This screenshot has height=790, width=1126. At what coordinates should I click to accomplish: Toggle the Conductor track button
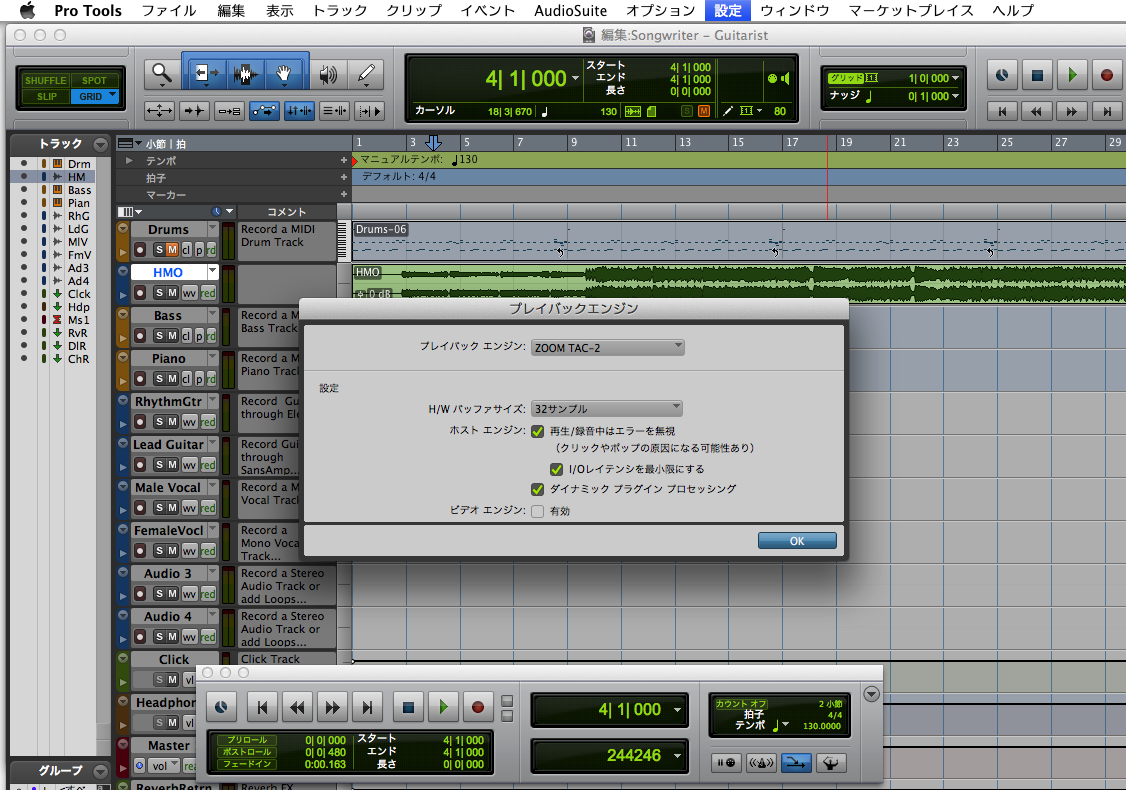831,763
